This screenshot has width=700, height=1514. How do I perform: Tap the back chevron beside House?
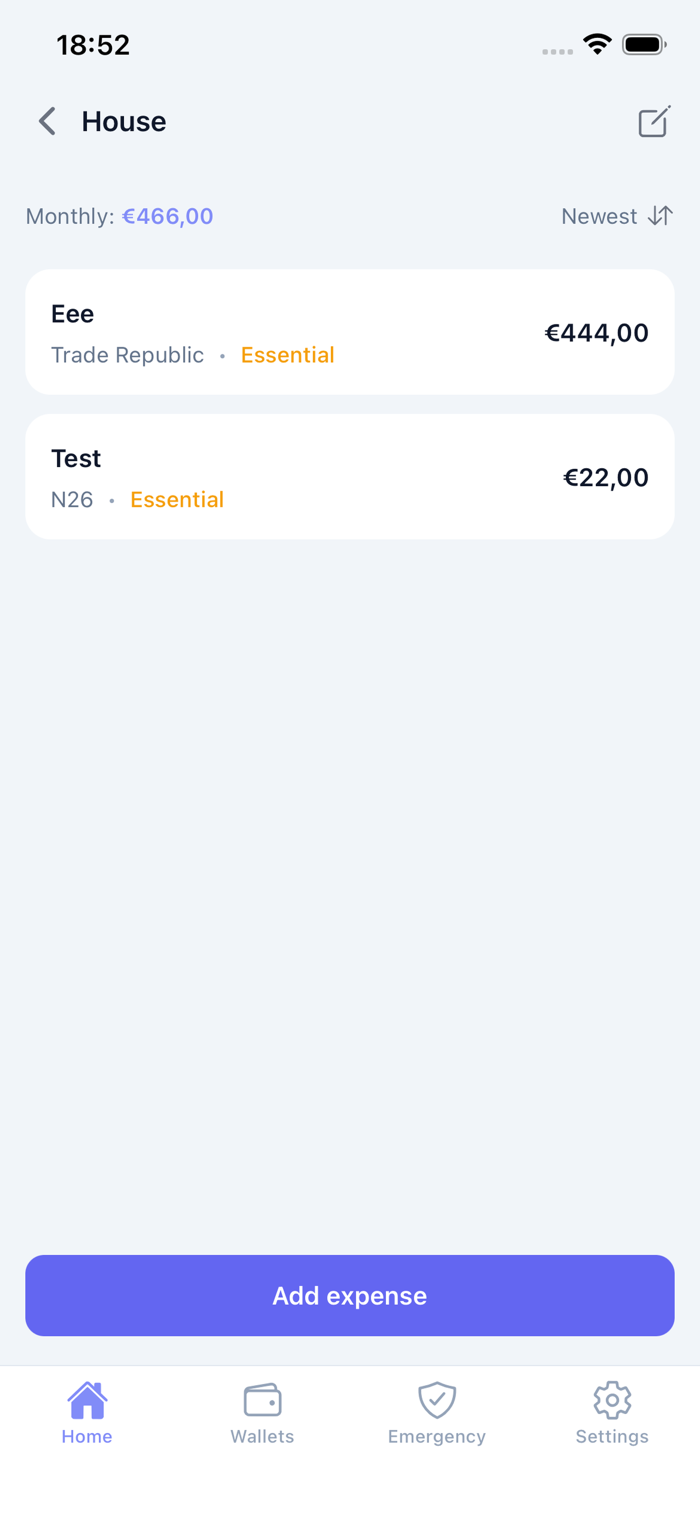tap(47, 122)
